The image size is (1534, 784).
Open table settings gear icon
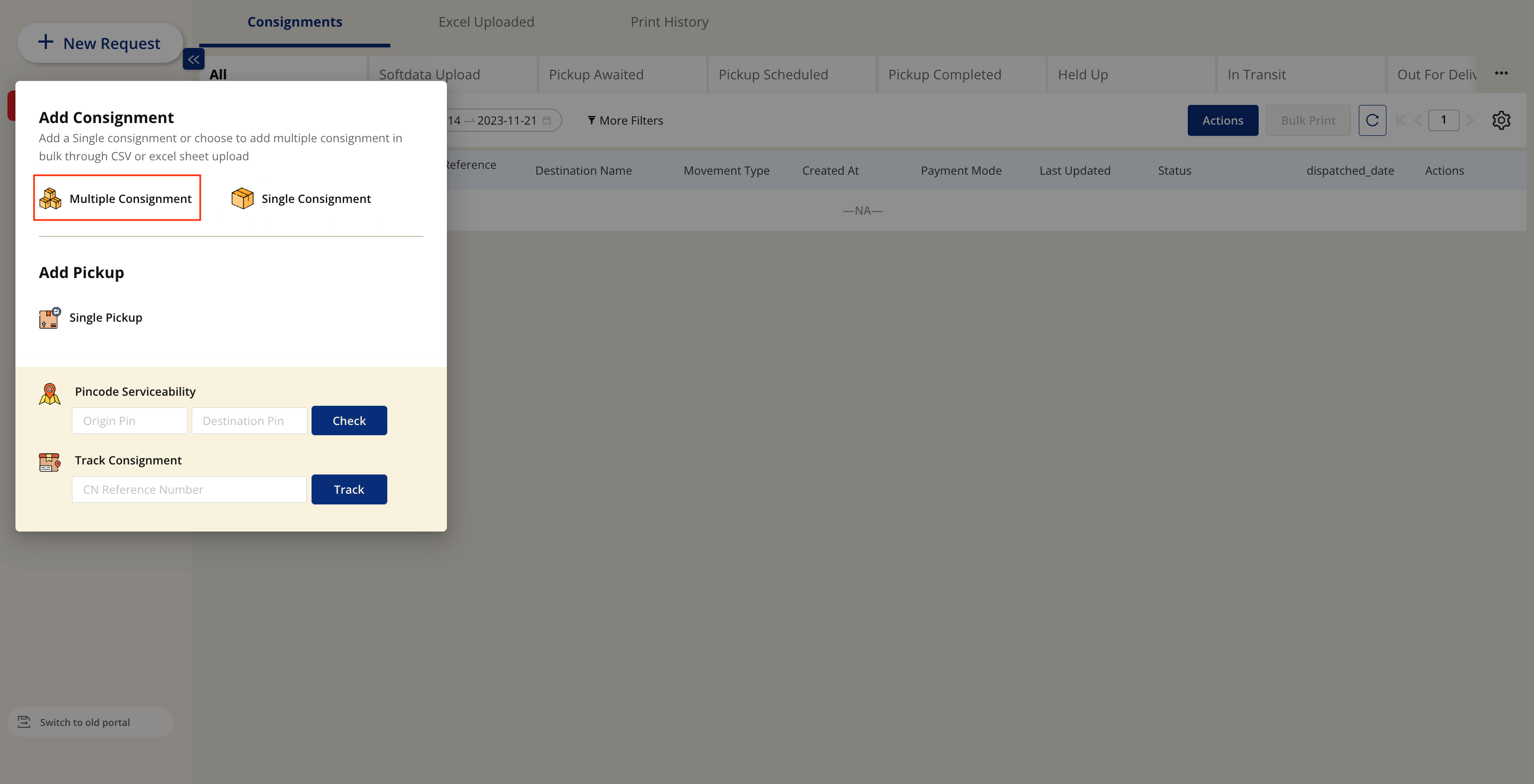click(x=1500, y=120)
